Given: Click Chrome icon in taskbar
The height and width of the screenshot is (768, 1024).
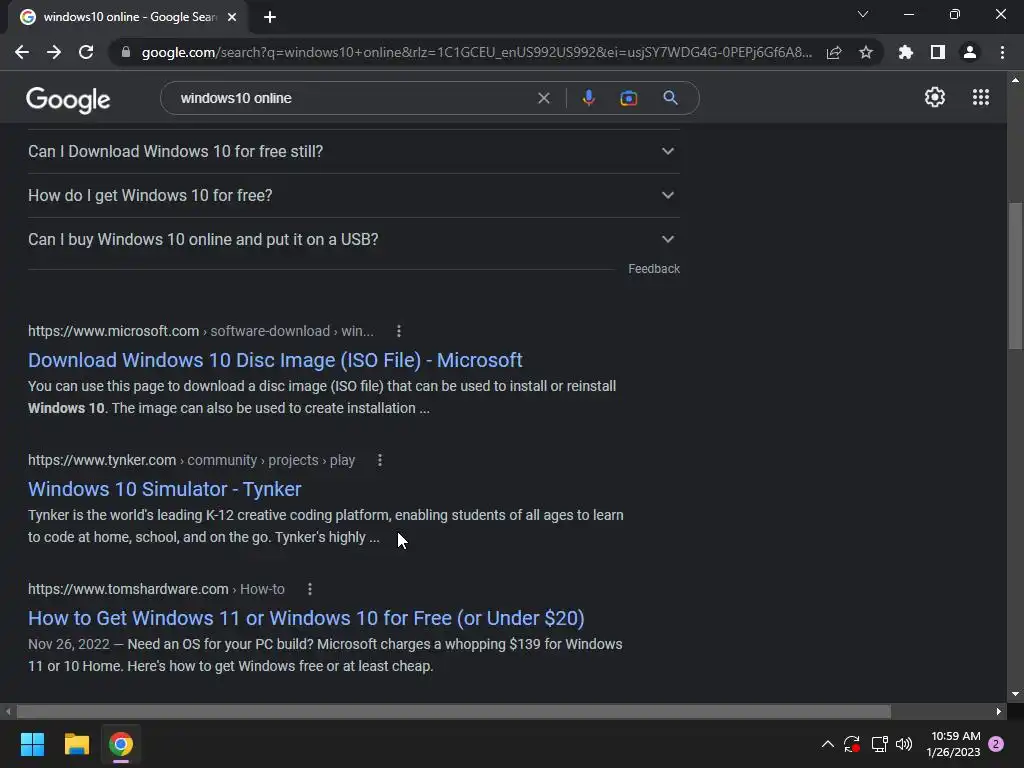Looking at the screenshot, I should [x=121, y=744].
